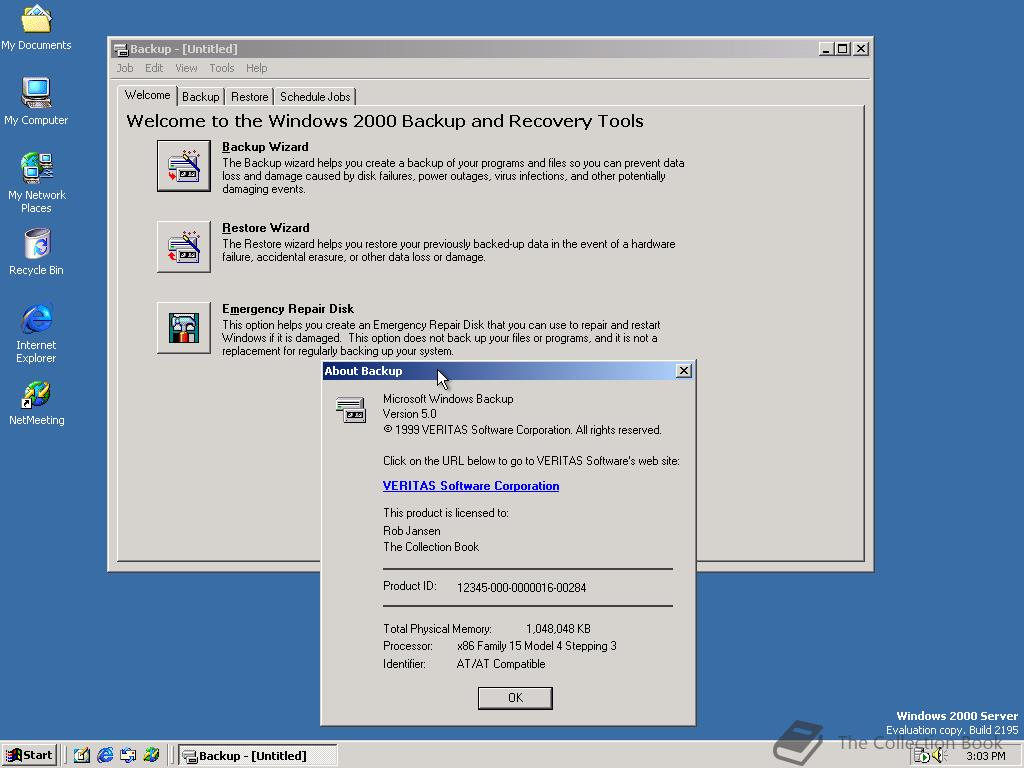The height and width of the screenshot is (768, 1024).
Task: Open My Network Places desktop icon
Action: pyautogui.click(x=36, y=183)
